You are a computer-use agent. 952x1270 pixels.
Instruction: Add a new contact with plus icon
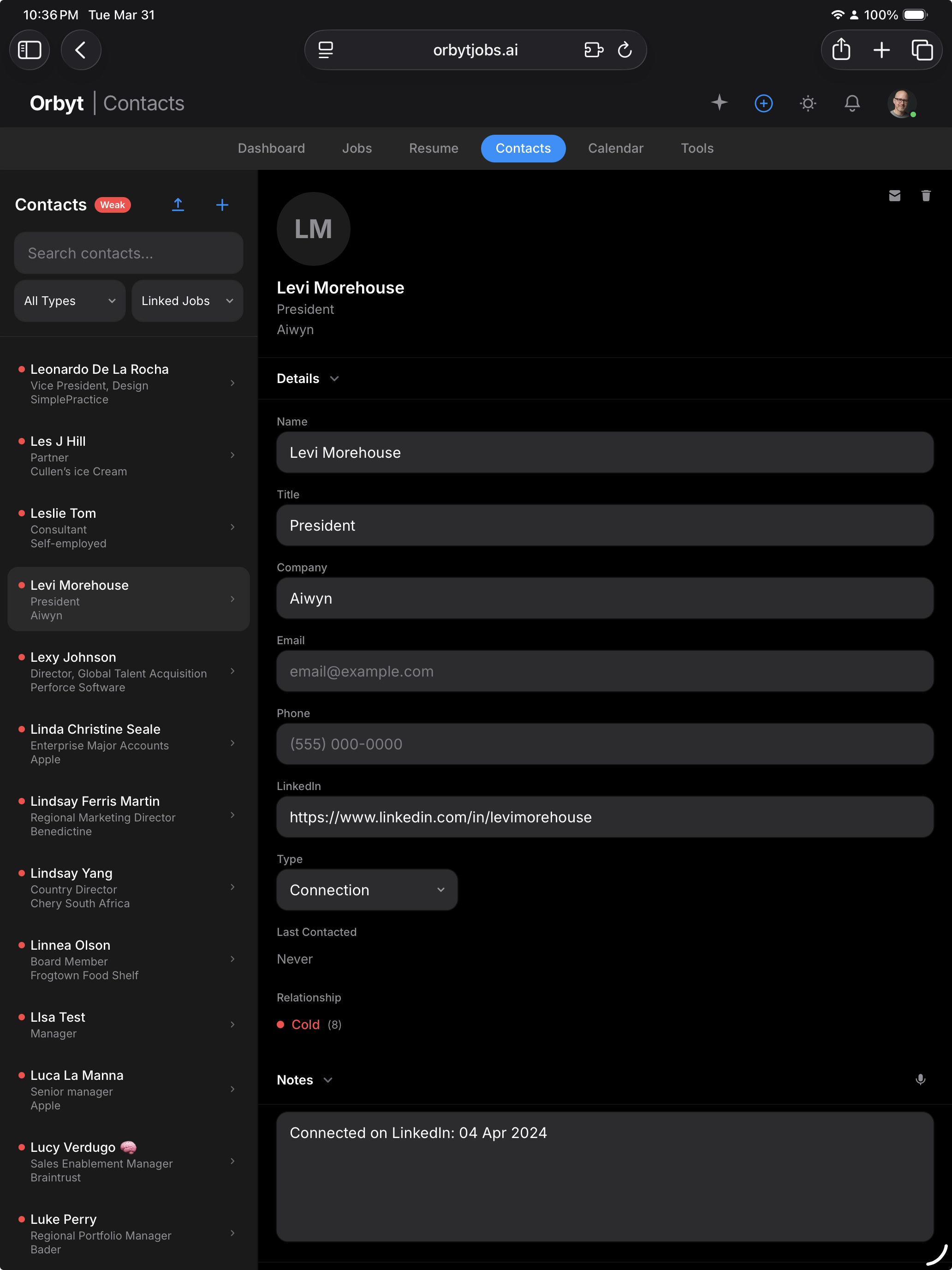[x=222, y=204]
